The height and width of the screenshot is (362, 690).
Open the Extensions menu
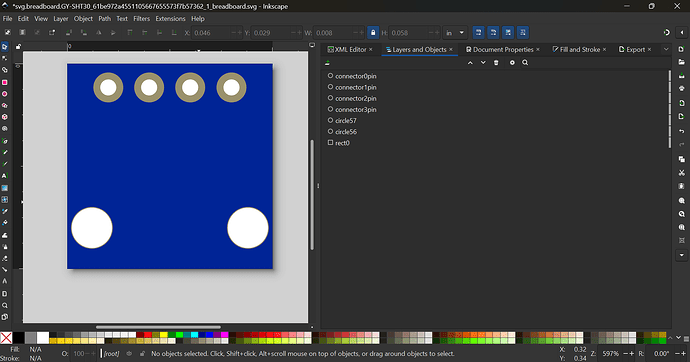pos(170,18)
